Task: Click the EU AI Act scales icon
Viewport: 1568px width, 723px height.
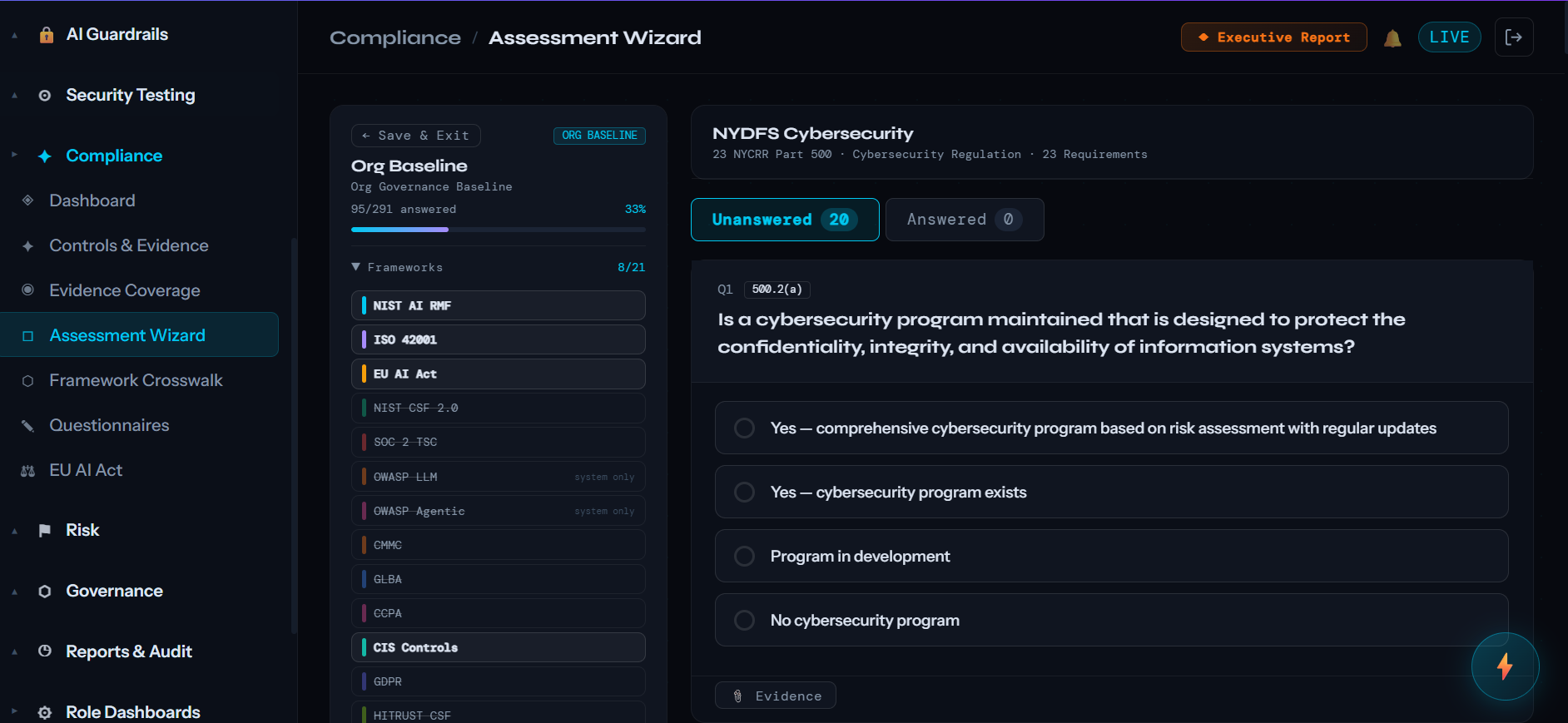Action: [x=28, y=471]
